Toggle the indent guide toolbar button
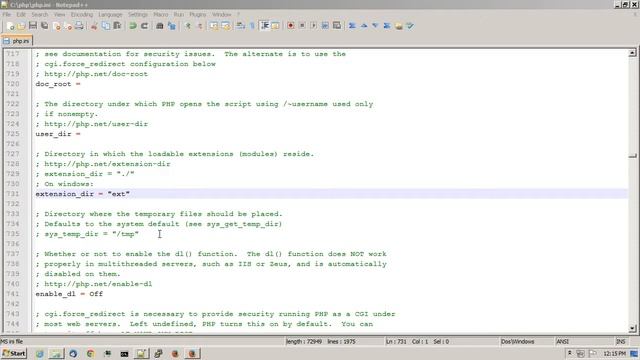Screen dimensions: 640x360 point(264,26)
